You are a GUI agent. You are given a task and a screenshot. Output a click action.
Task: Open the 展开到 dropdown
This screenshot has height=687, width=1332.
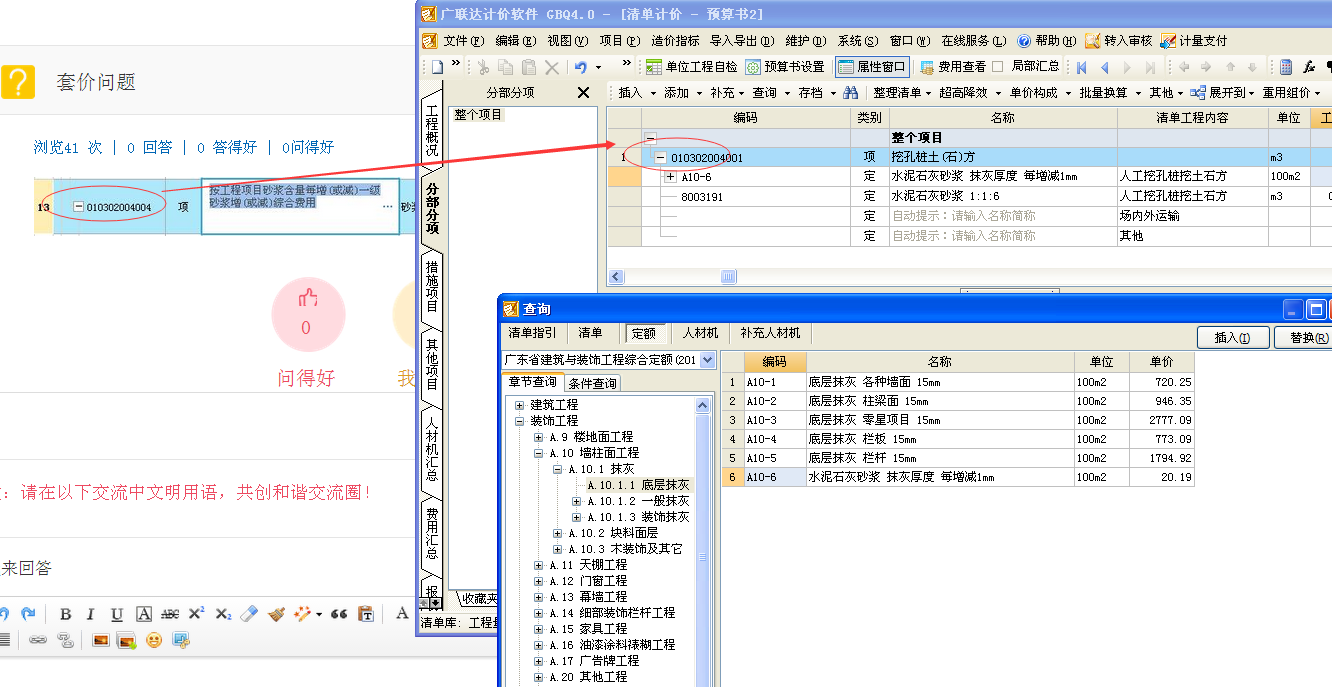point(1221,92)
